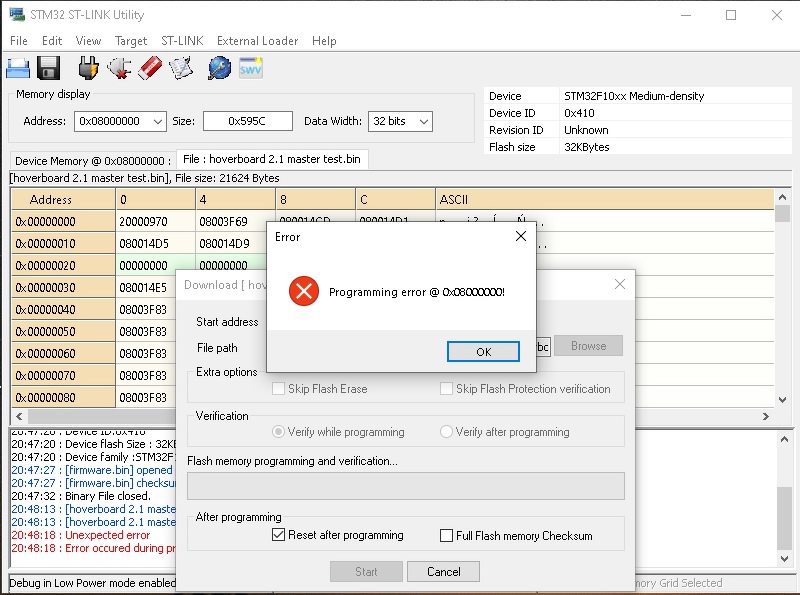Maximize the ST-LINK Utility window

coord(731,15)
